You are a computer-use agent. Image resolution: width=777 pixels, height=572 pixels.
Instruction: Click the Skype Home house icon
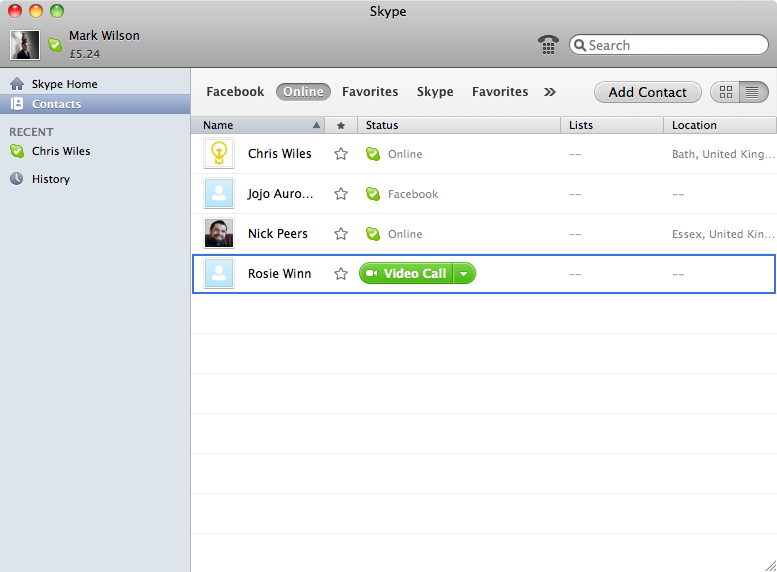(x=17, y=84)
